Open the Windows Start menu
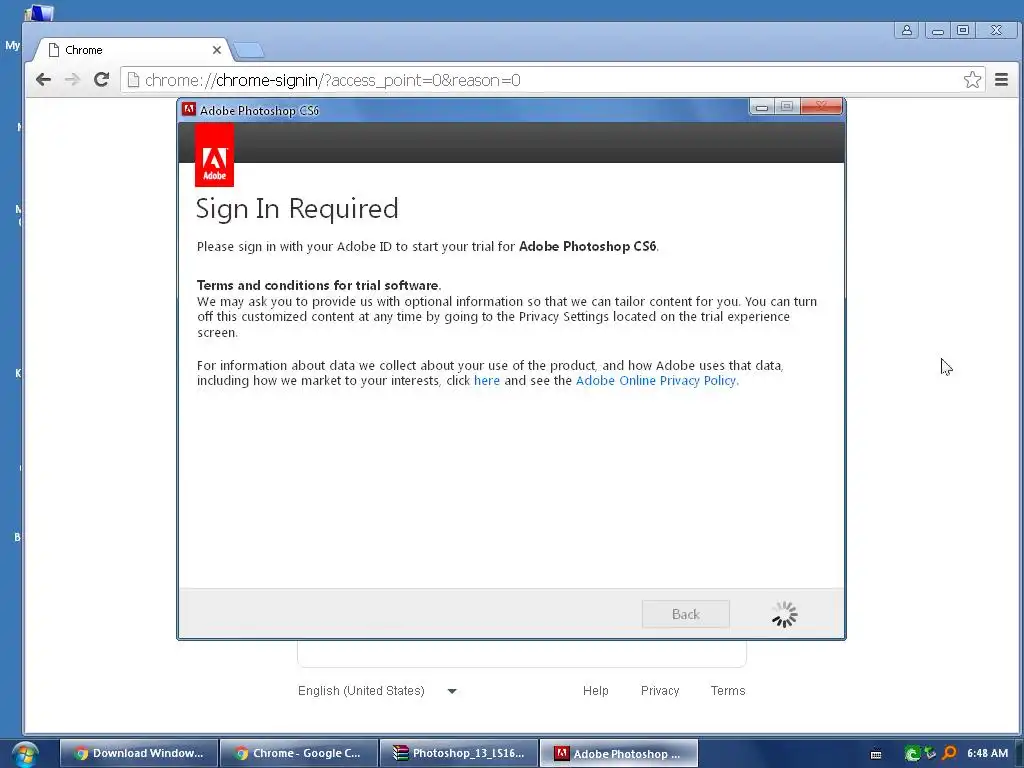The image size is (1024, 768). click(x=24, y=754)
